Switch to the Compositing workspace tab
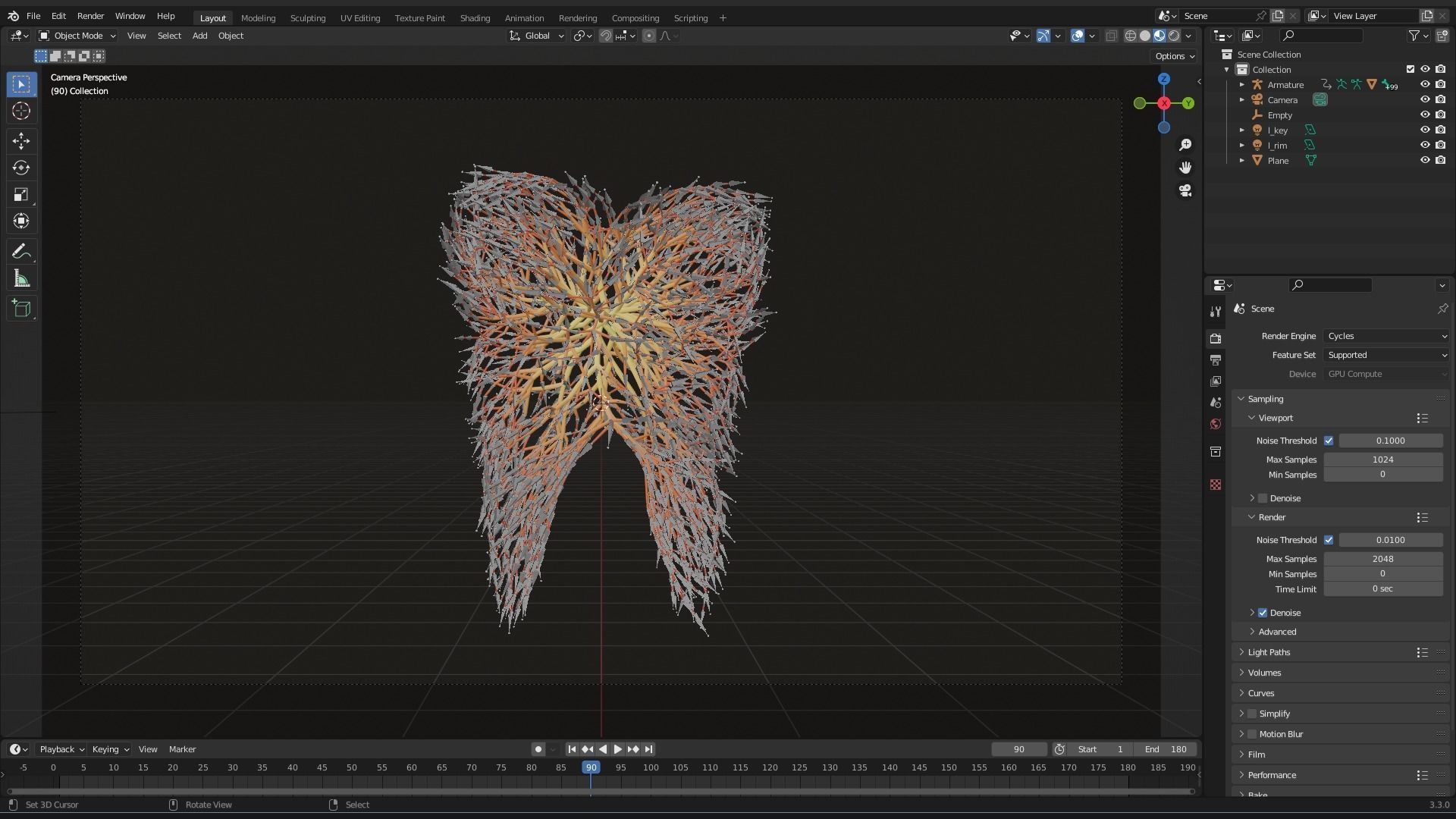The image size is (1456, 819). (635, 17)
